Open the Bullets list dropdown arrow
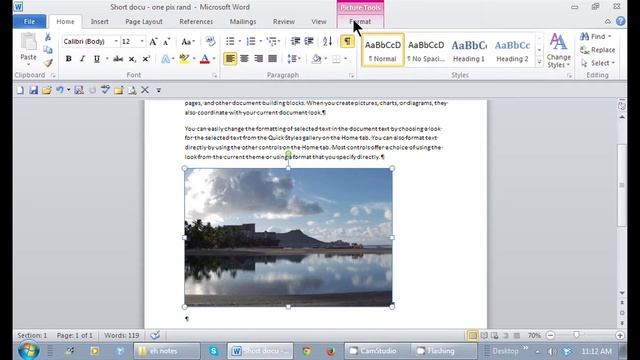Image resolution: width=640 pixels, height=360 pixels. click(x=240, y=41)
